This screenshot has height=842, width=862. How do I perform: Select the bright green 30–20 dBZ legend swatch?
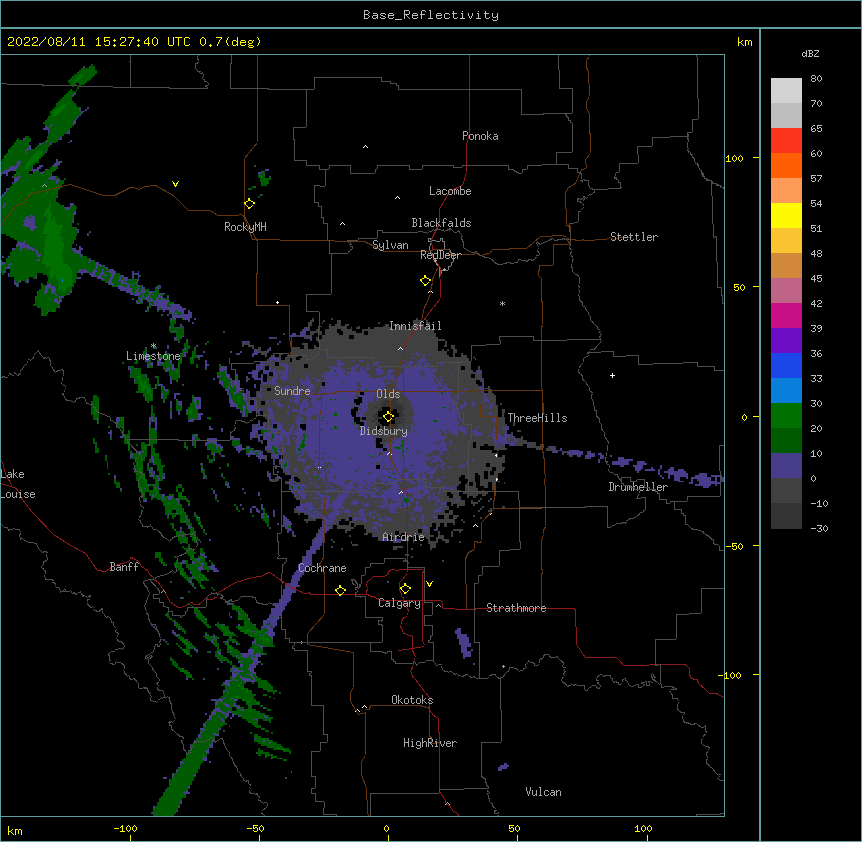[x=786, y=416]
